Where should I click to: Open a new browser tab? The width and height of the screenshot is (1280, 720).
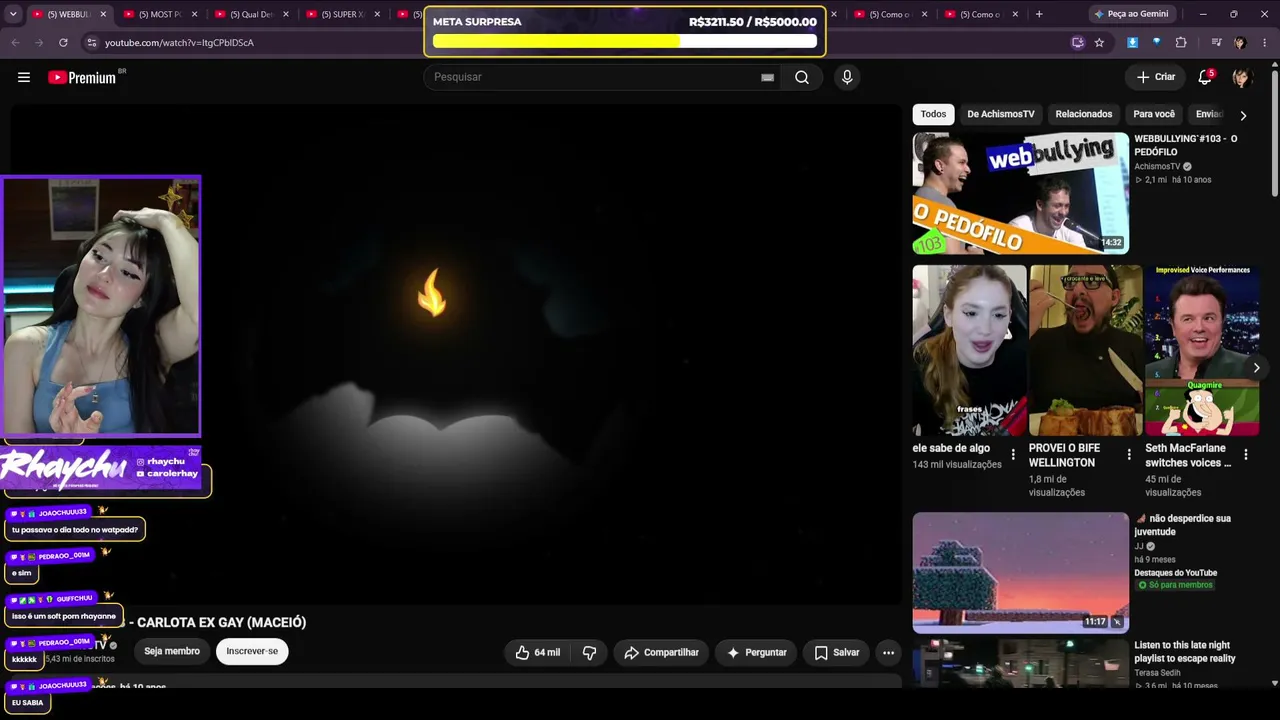tap(1039, 14)
